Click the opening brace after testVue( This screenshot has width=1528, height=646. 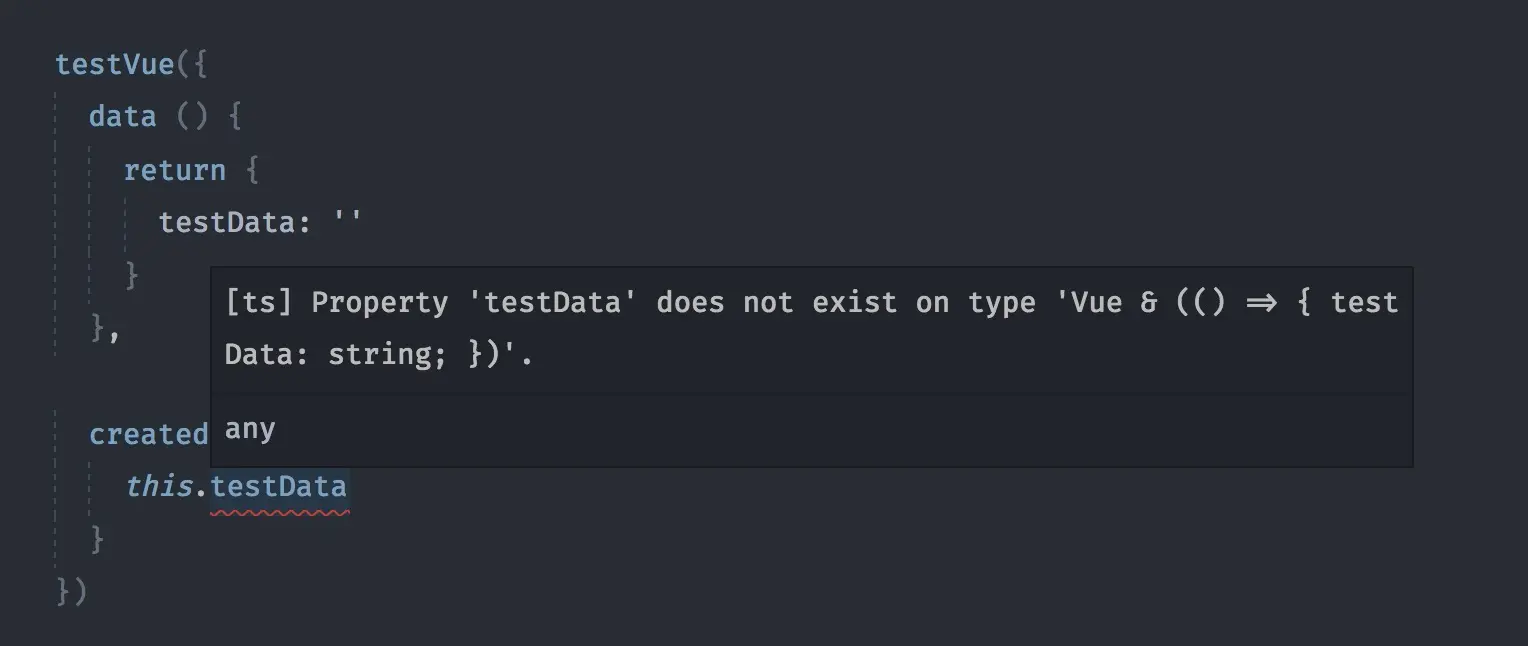click(x=201, y=64)
